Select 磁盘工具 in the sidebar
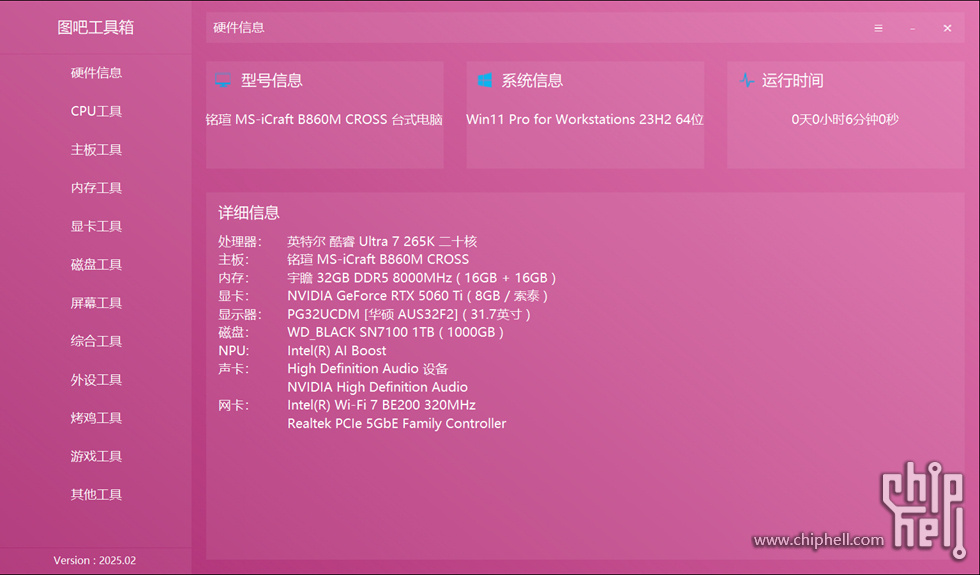 point(96,264)
